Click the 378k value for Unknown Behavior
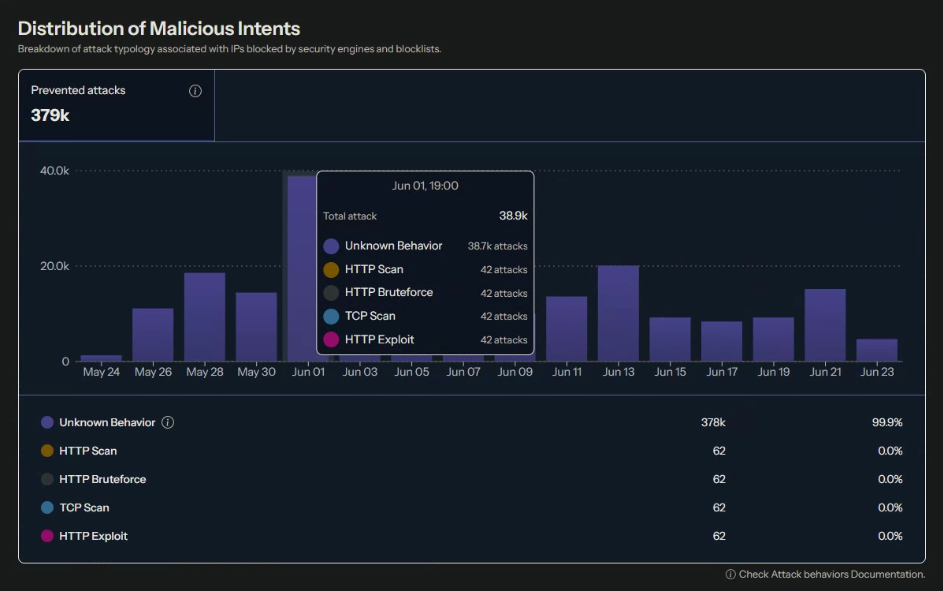The height and width of the screenshot is (591, 943). 713,423
